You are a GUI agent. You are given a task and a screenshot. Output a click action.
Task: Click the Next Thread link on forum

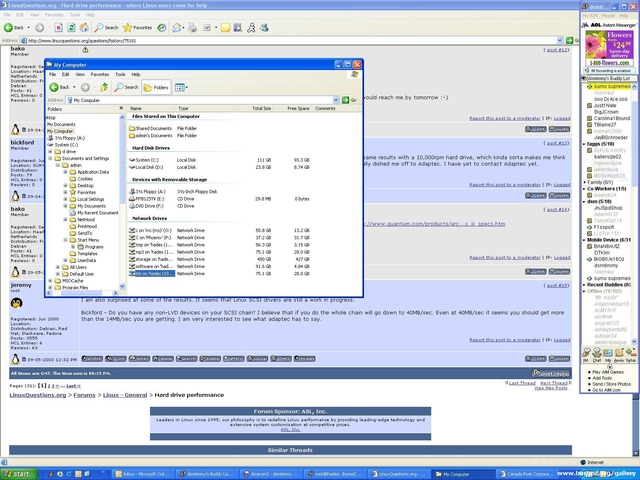554,383
